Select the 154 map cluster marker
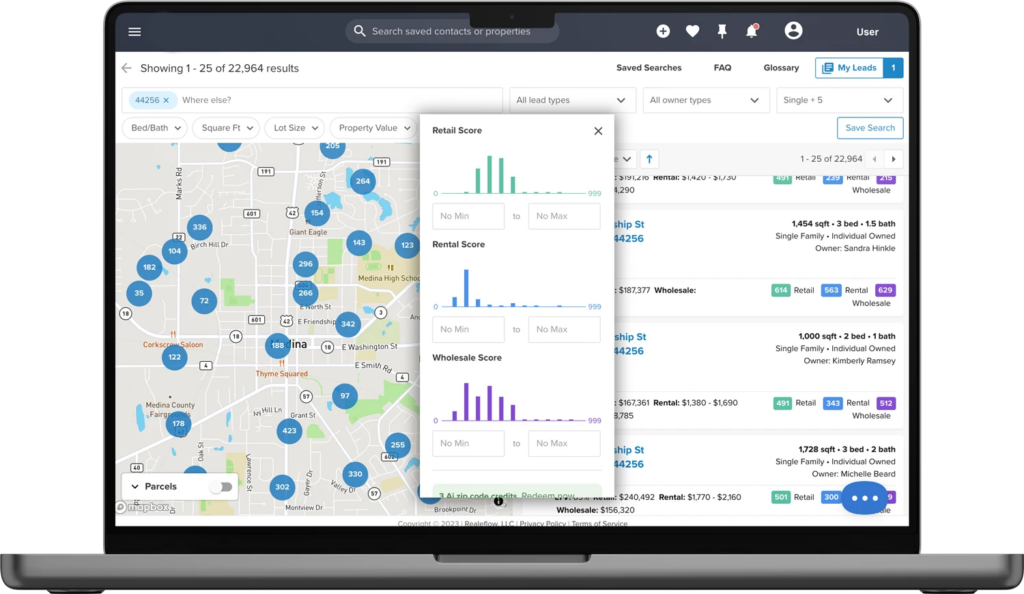The image size is (1024, 594). click(317, 212)
